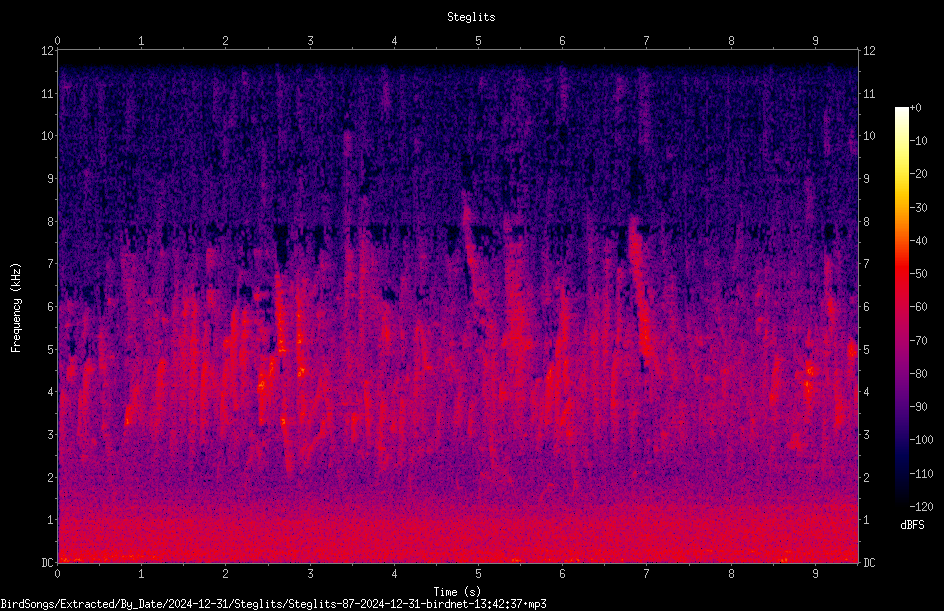Click the 3 kHz label on left axis
Viewport: 944px width, 611px height.
pyautogui.click(x=51, y=435)
